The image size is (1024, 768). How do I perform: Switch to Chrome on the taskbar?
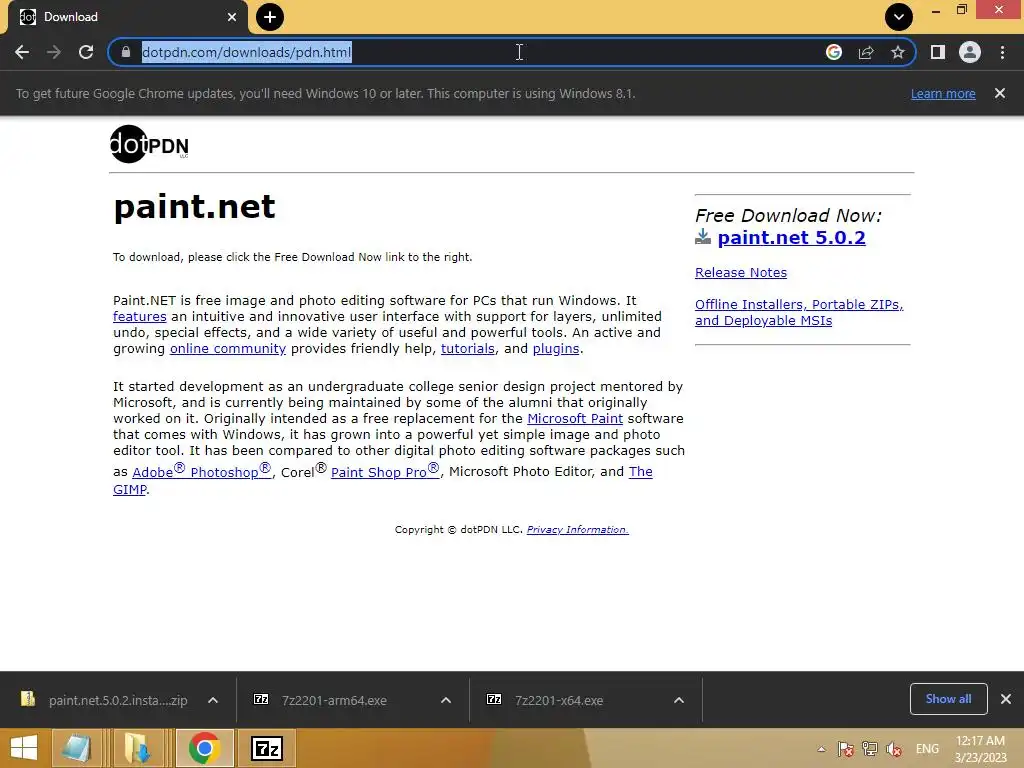(204, 748)
